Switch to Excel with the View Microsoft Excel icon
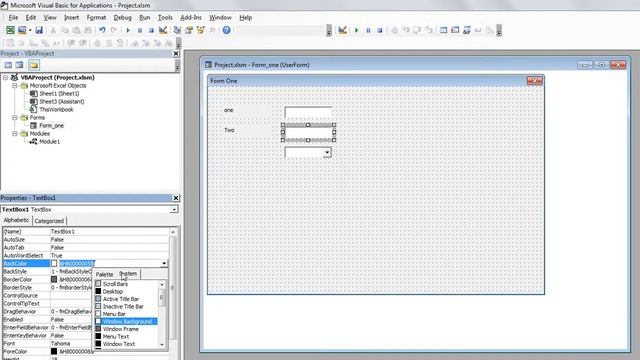The image size is (640, 360). tap(10, 30)
